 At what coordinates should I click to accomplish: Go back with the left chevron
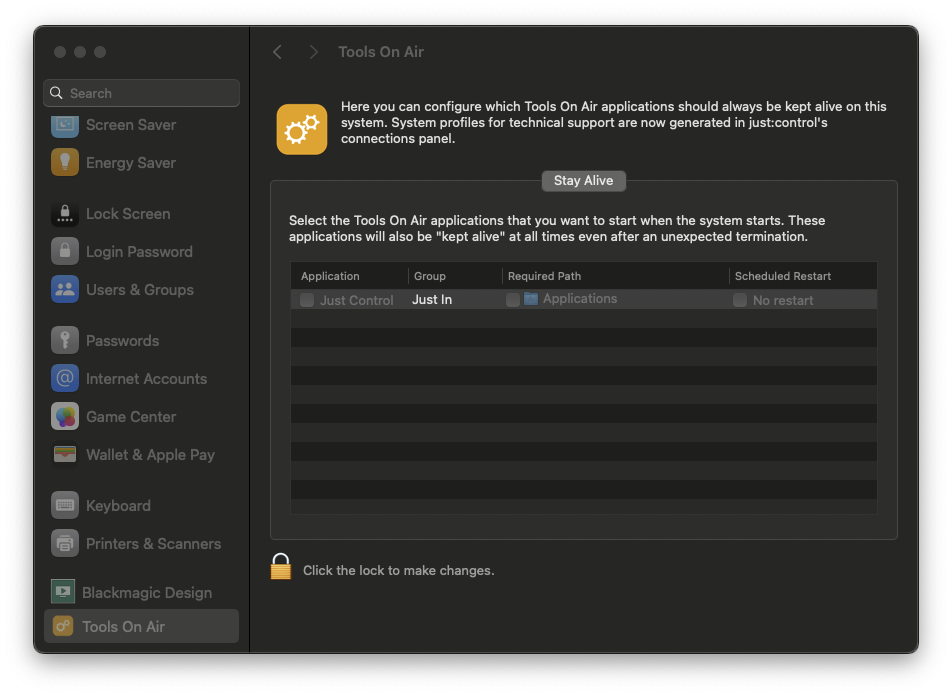pyautogui.click(x=277, y=52)
